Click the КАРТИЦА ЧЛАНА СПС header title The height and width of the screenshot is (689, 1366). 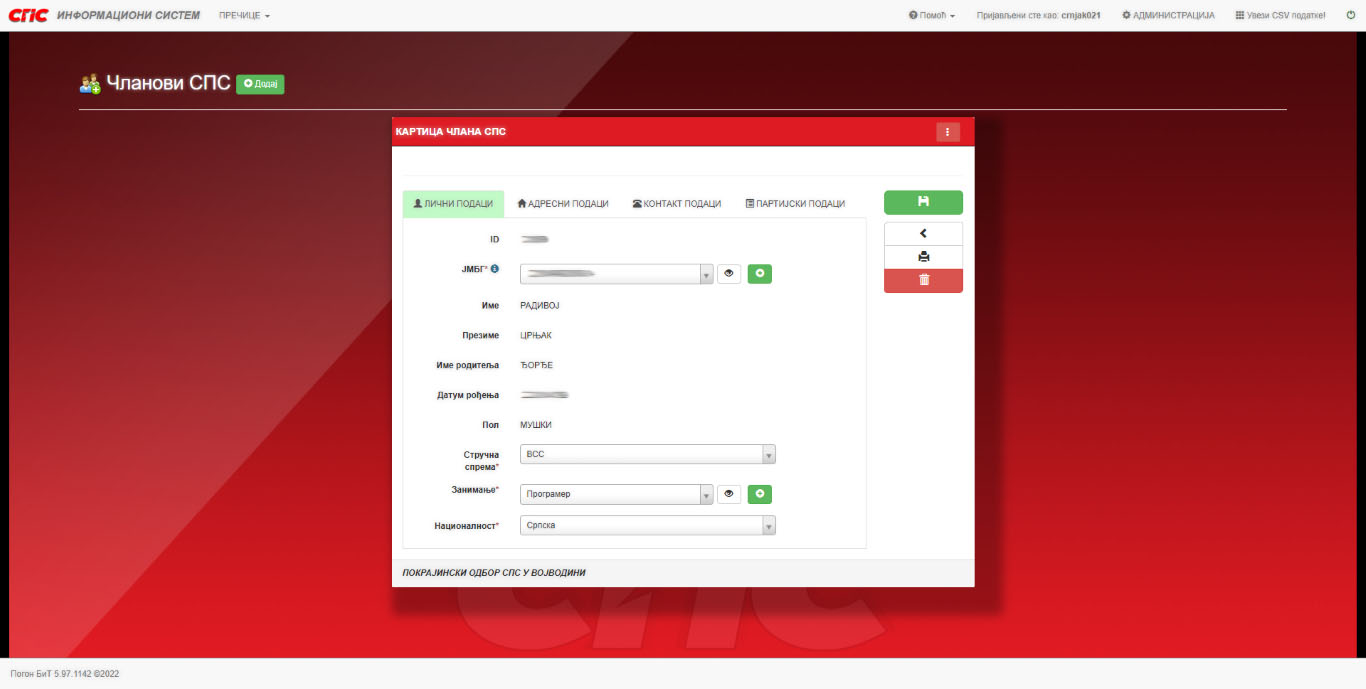(451, 132)
